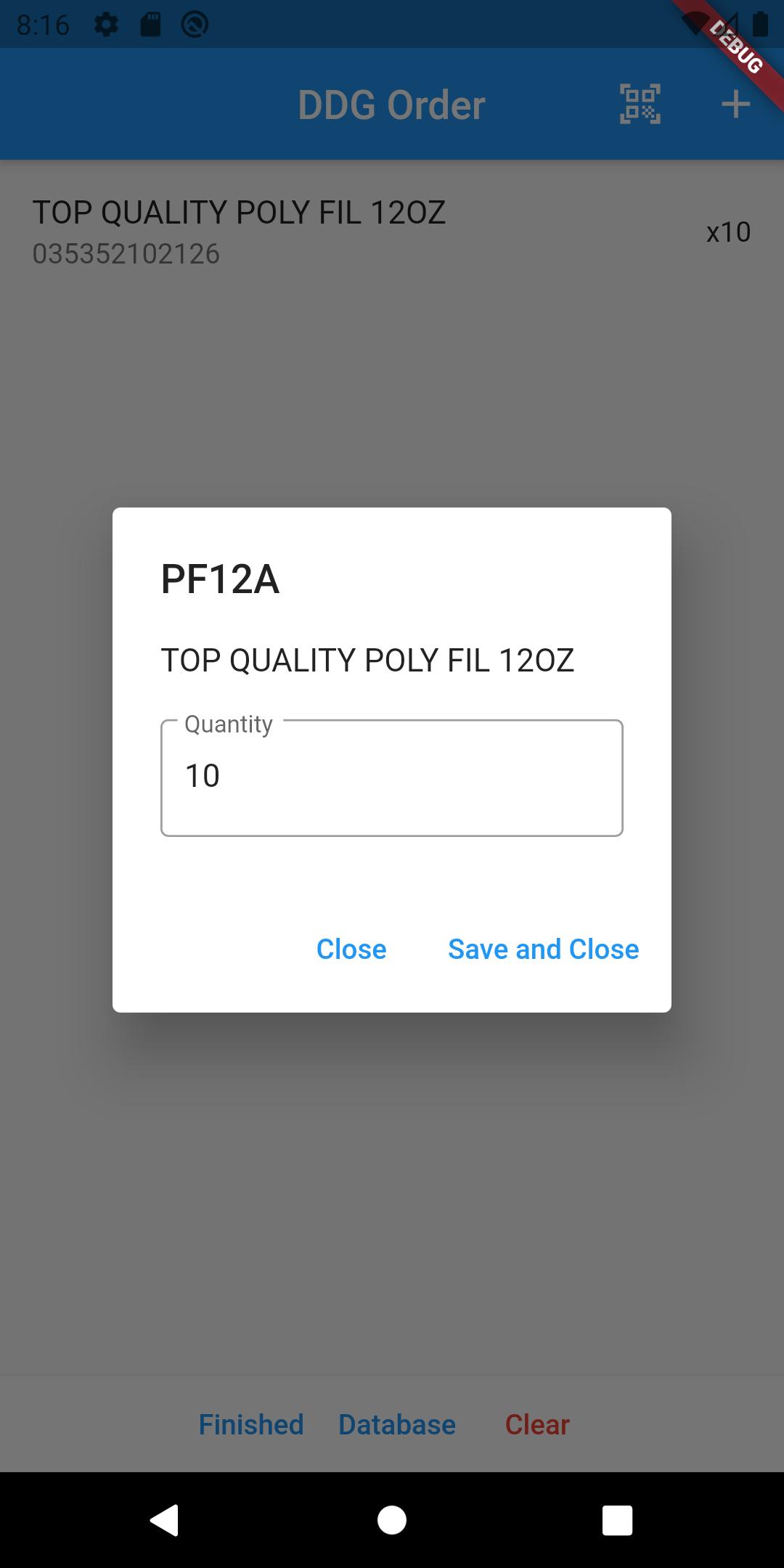
Task: Click the x10 quantity label
Action: [728, 232]
